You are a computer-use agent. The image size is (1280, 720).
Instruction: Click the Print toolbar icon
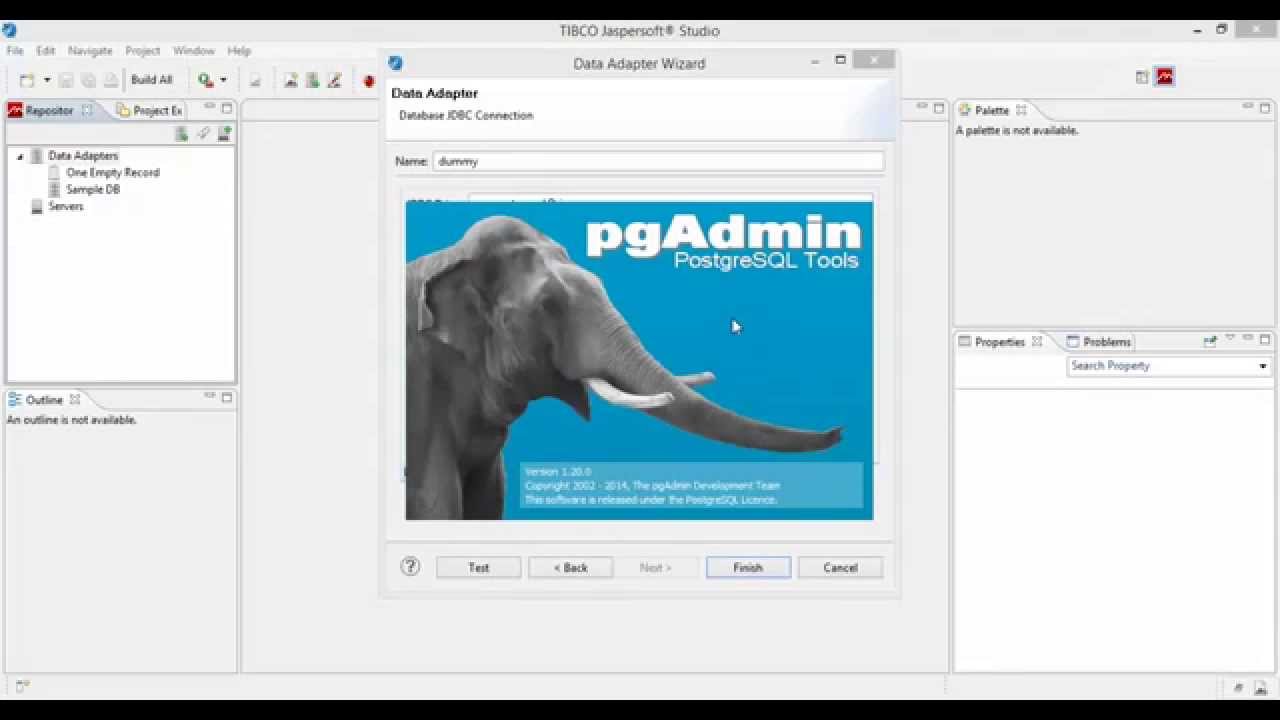pyautogui.click(x=110, y=80)
